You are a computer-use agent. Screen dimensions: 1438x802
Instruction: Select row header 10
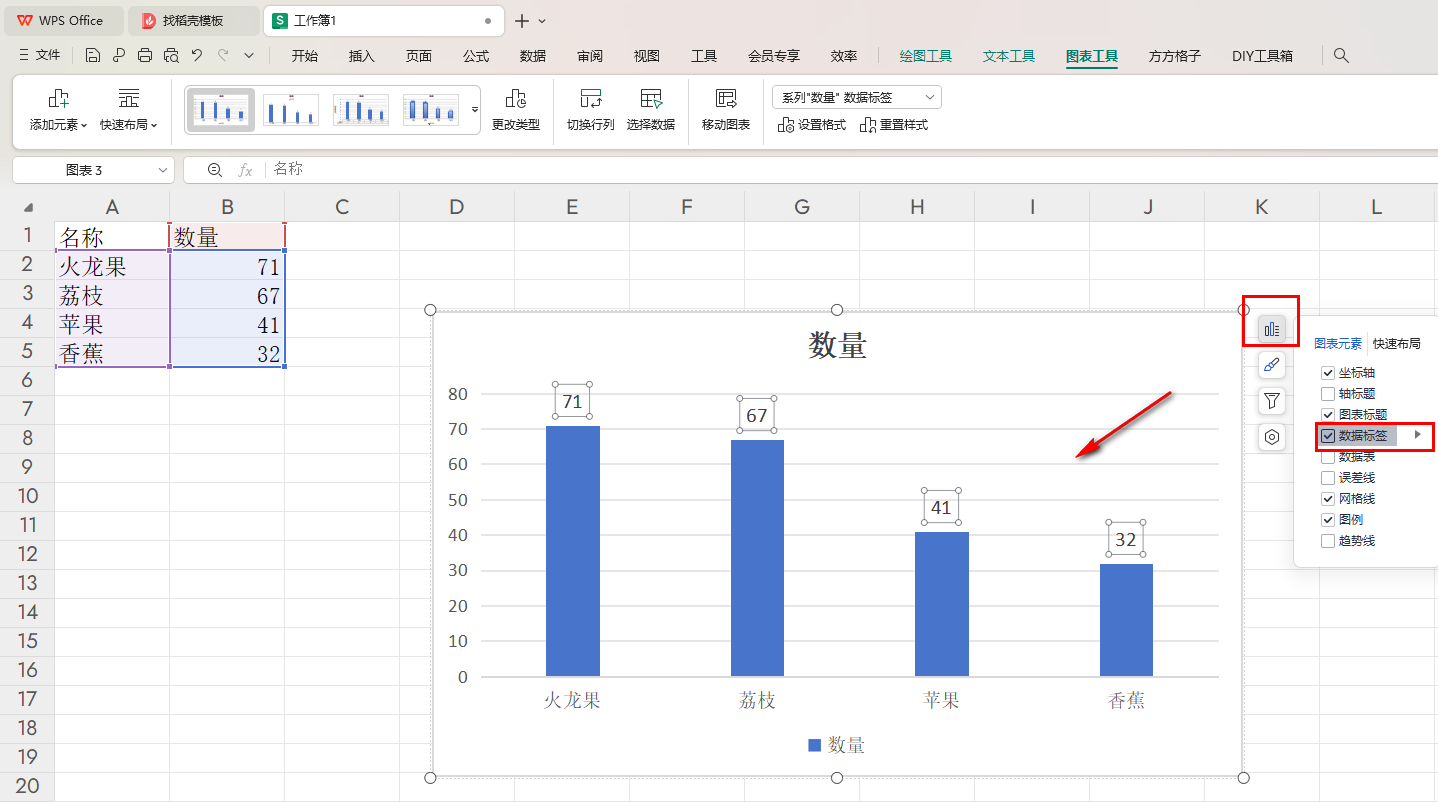pyautogui.click(x=27, y=496)
